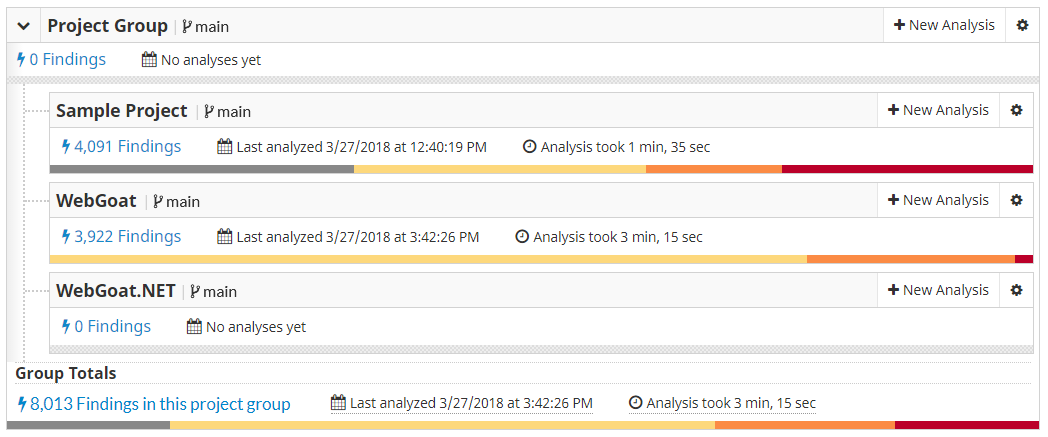Click the clock icon beside WebGoat analysis time
The height and width of the screenshot is (437, 1048).
[x=523, y=237]
